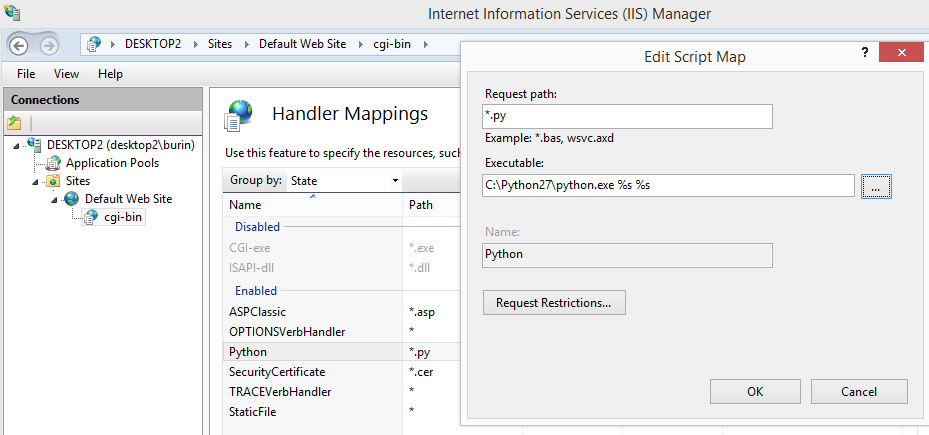The image size is (929, 435).
Task: Click the back navigation arrow button
Action: (x=19, y=45)
